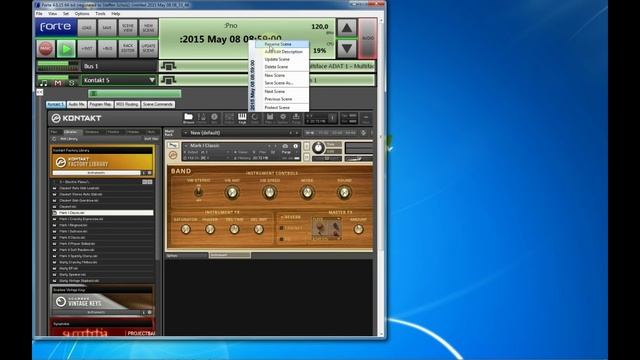This screenshot has height=360, width=640.
Task: Click the Bus 1 level meter
Action: [58, 66]
